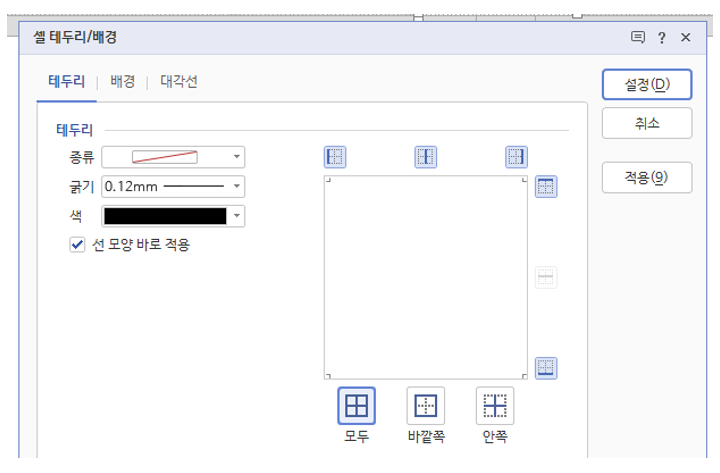Open the 종류 line type dropdown

point(173,157)
